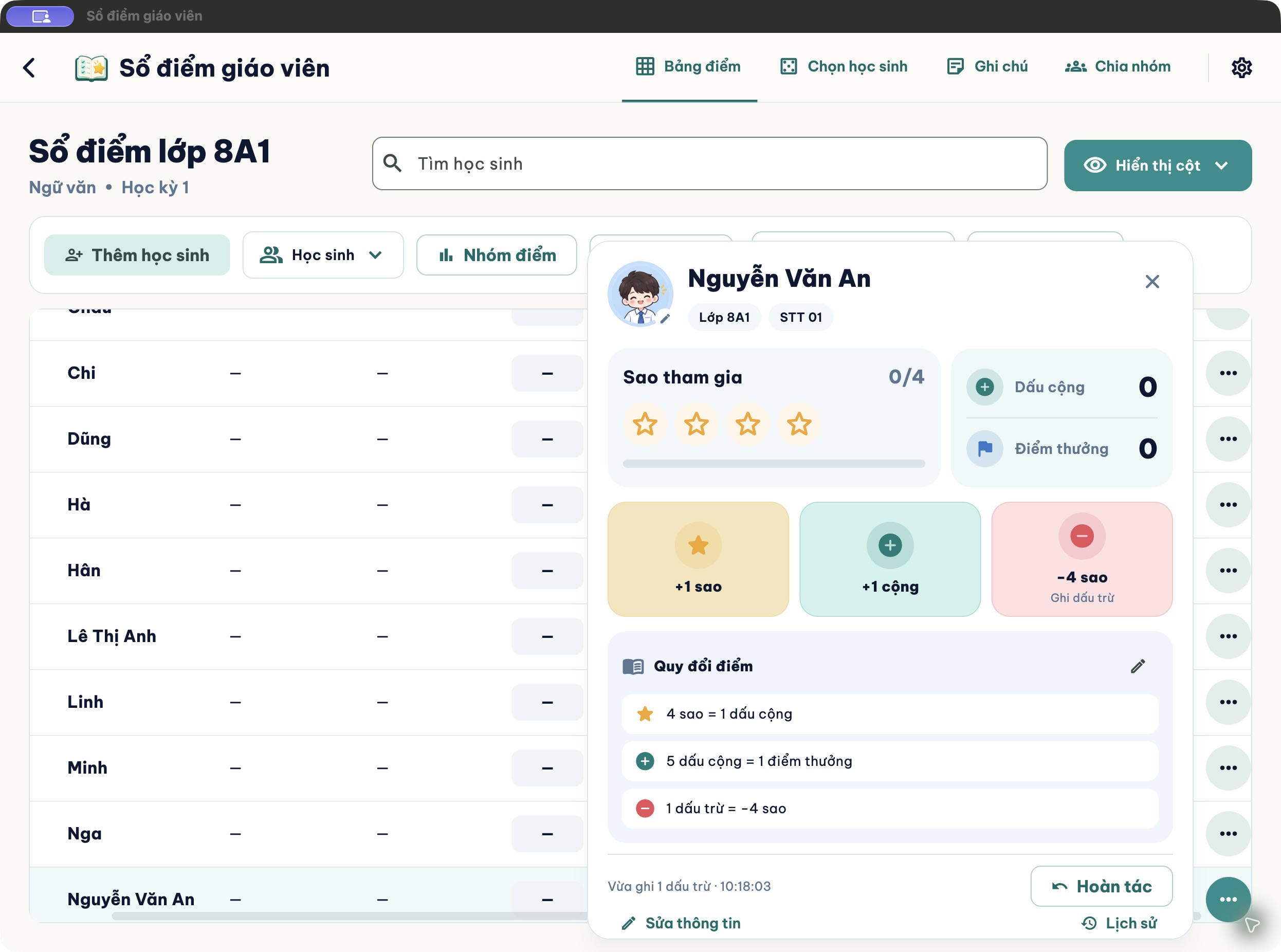The width and height of the screenshot is (1281, 952).
Task: Go back using the back arrow
Action: [29, 67]
